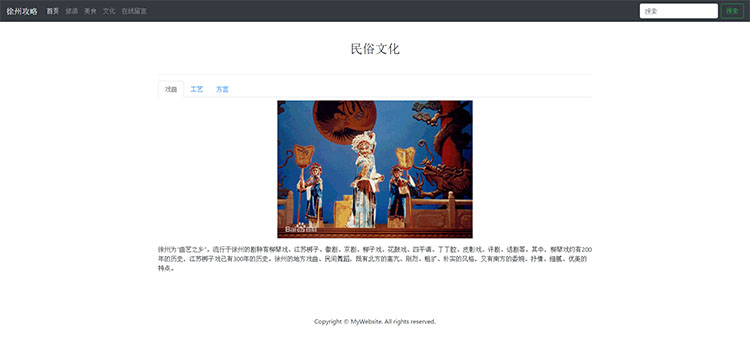Image resolution: width=750 pixels, height=360 pixels.
Task: Select 文化 in the top navbar
Action: click(109, 11)
